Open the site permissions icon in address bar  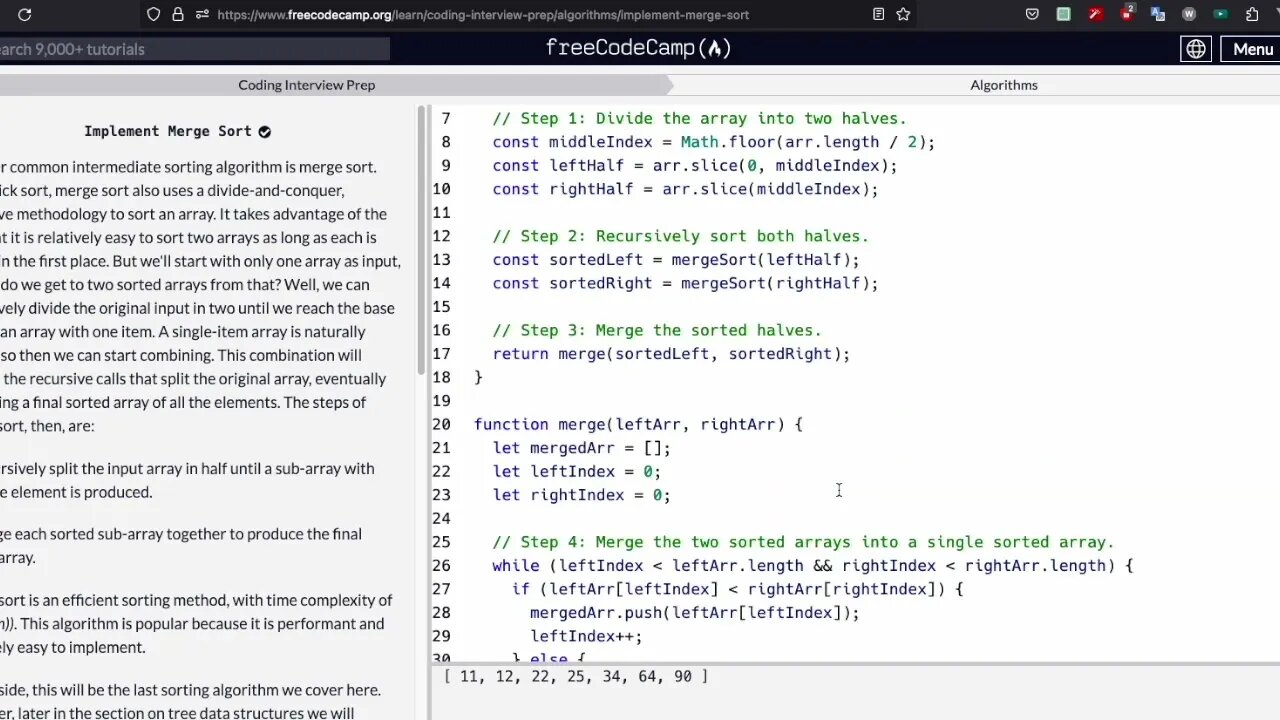pos(202,14)
